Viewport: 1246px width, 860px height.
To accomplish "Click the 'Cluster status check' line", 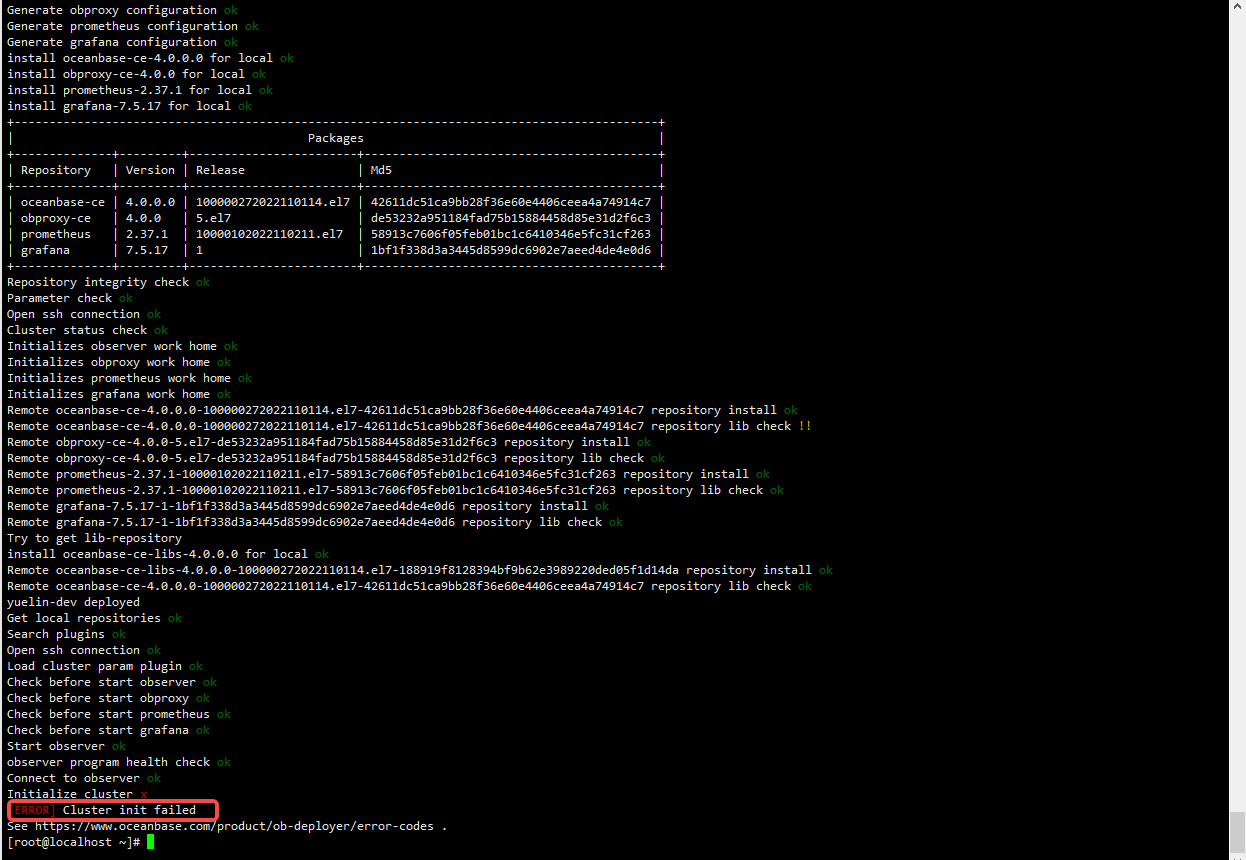I will [x=87, y=330].
